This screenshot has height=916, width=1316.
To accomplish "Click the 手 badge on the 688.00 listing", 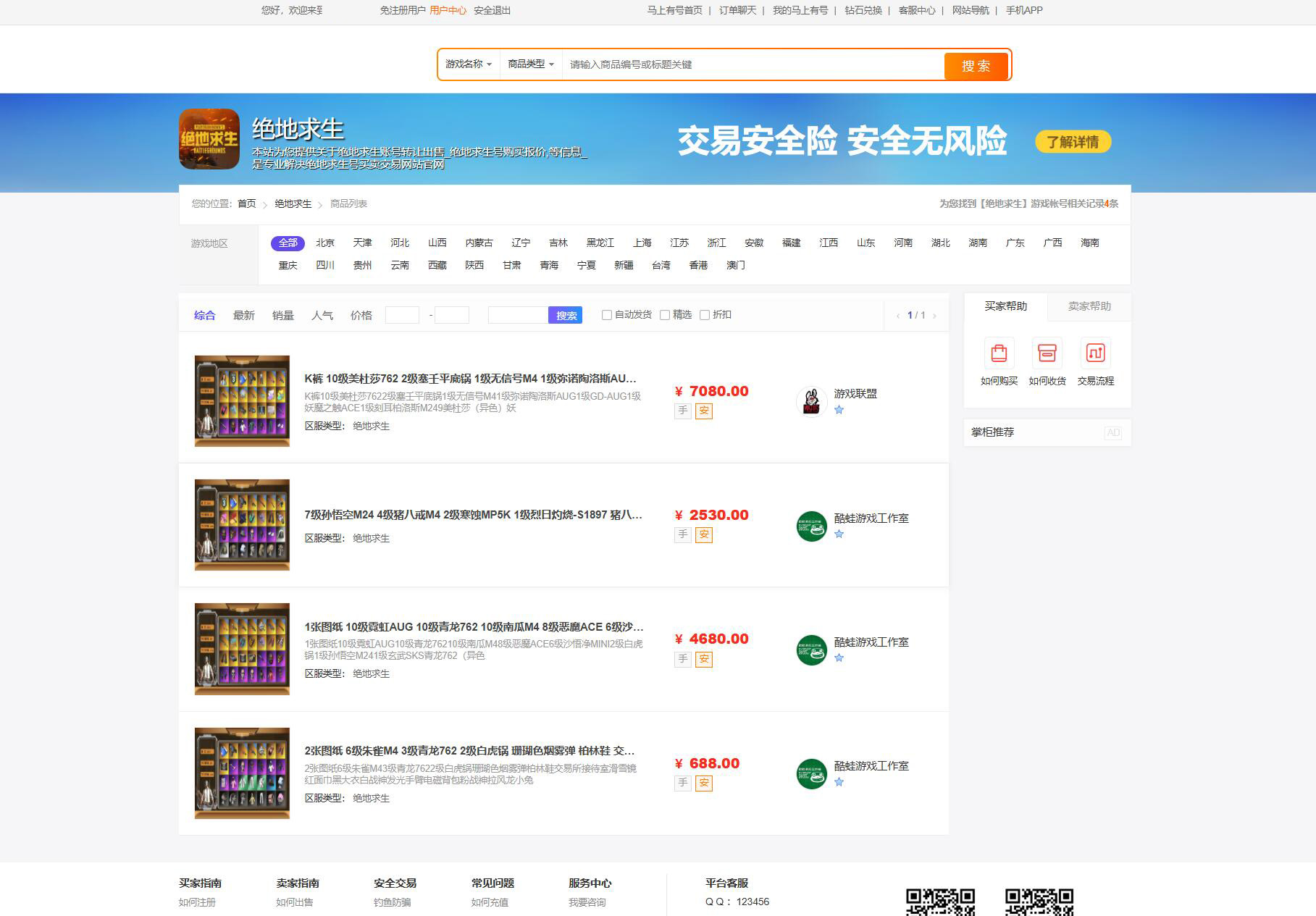I will 682,783.
